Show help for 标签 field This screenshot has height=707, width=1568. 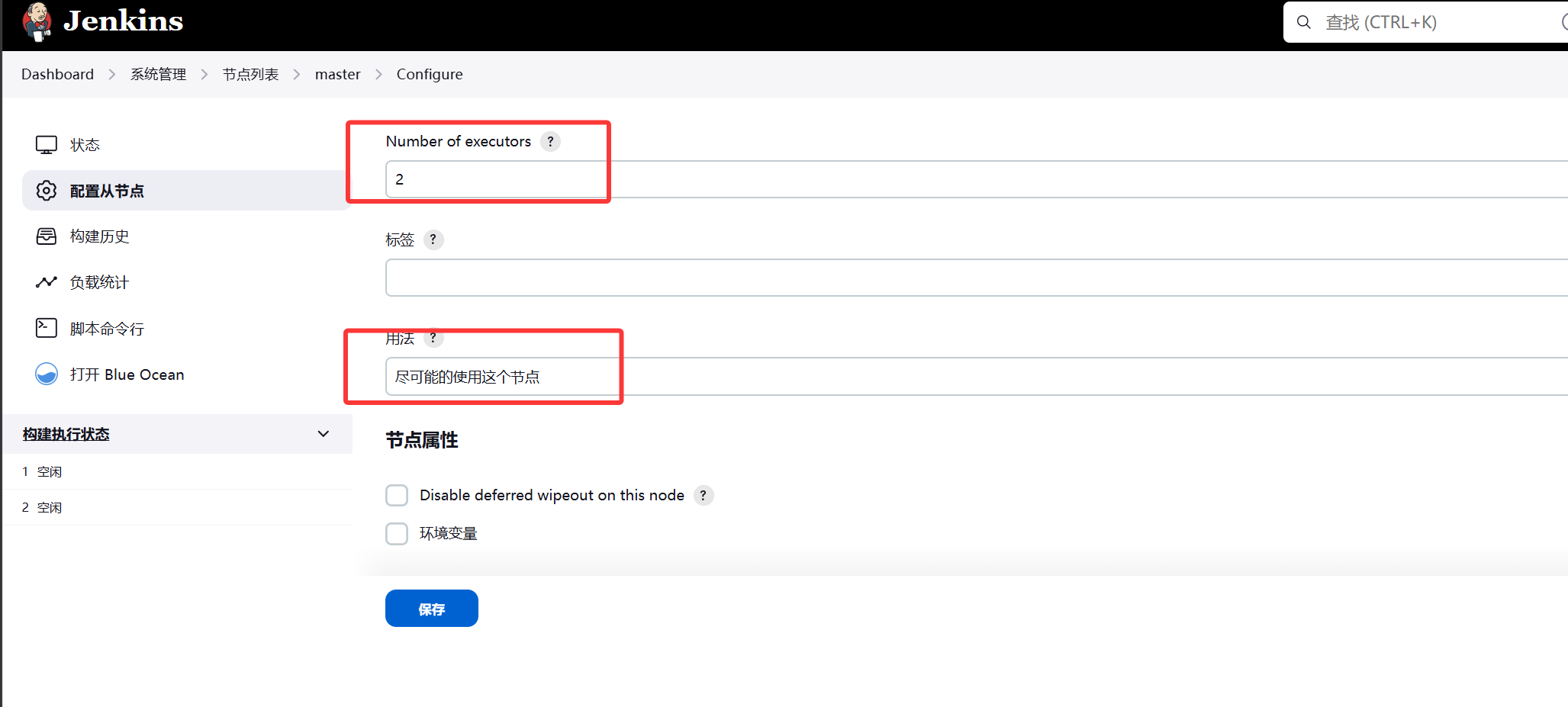(433, 239)
